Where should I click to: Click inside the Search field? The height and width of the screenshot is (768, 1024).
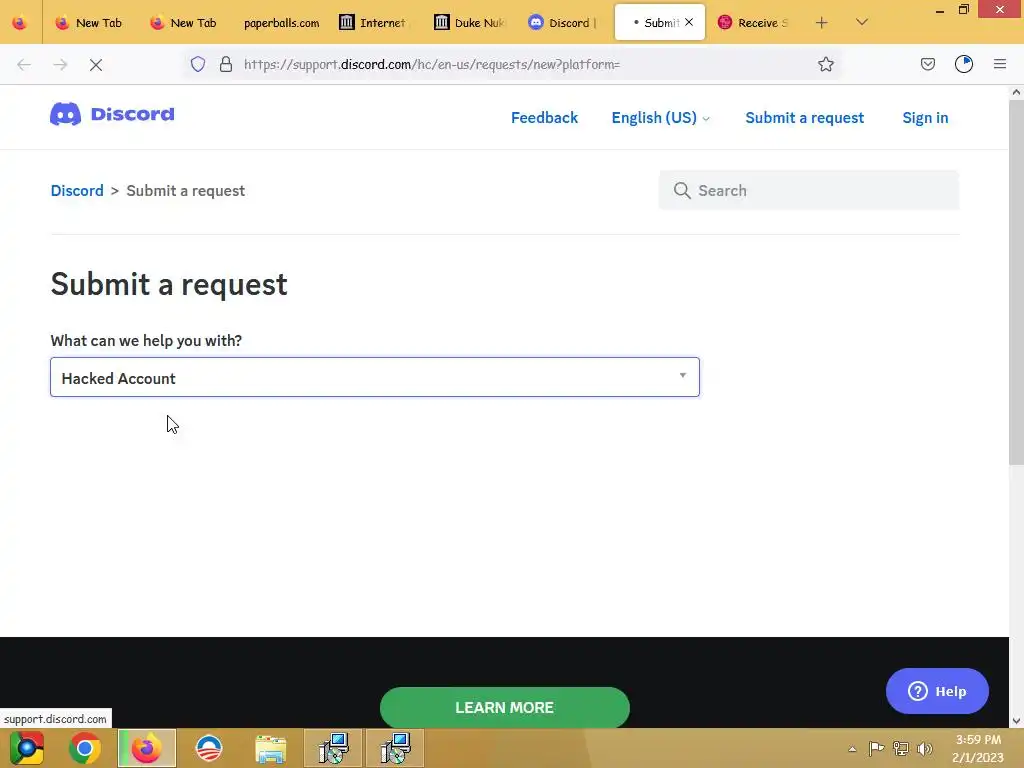(808, 190)
